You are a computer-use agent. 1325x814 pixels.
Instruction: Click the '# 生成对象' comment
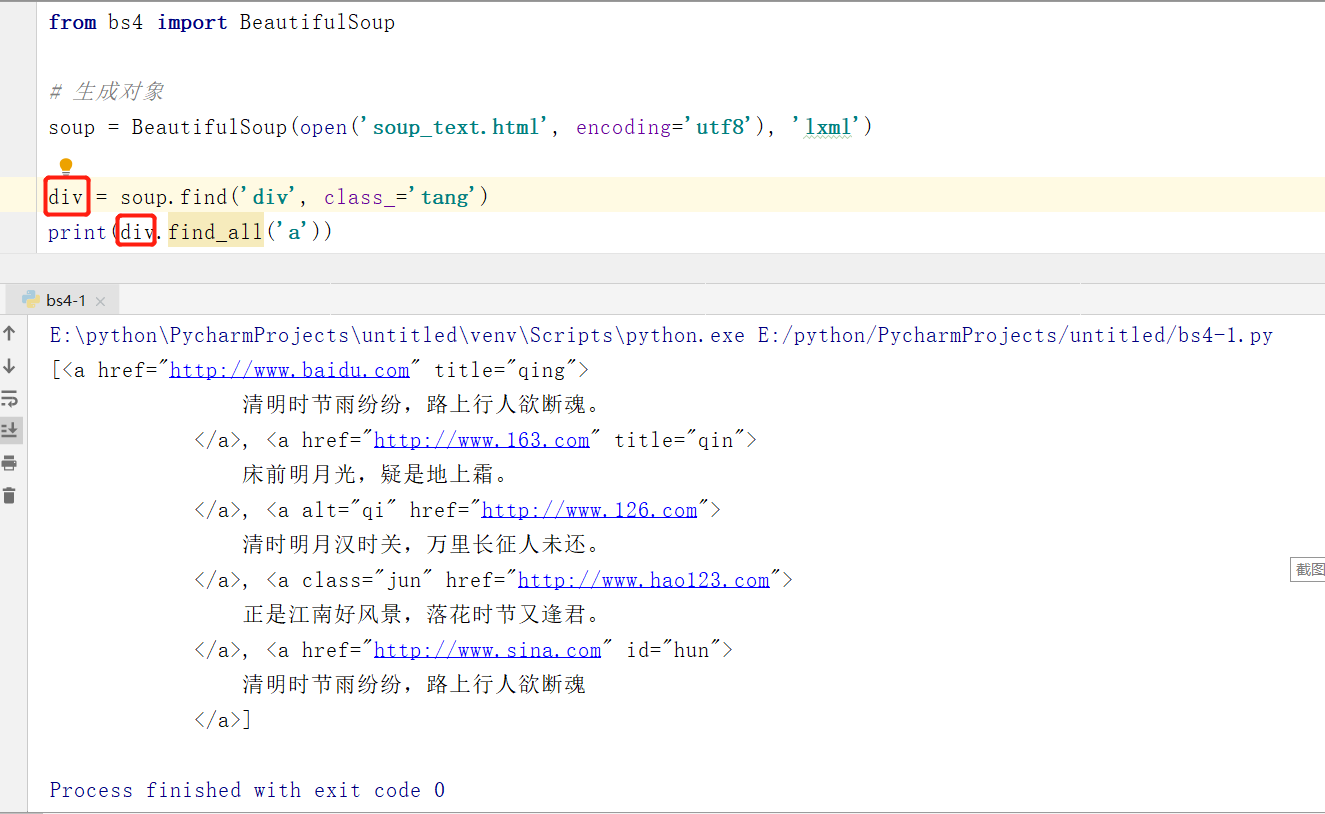107,92
